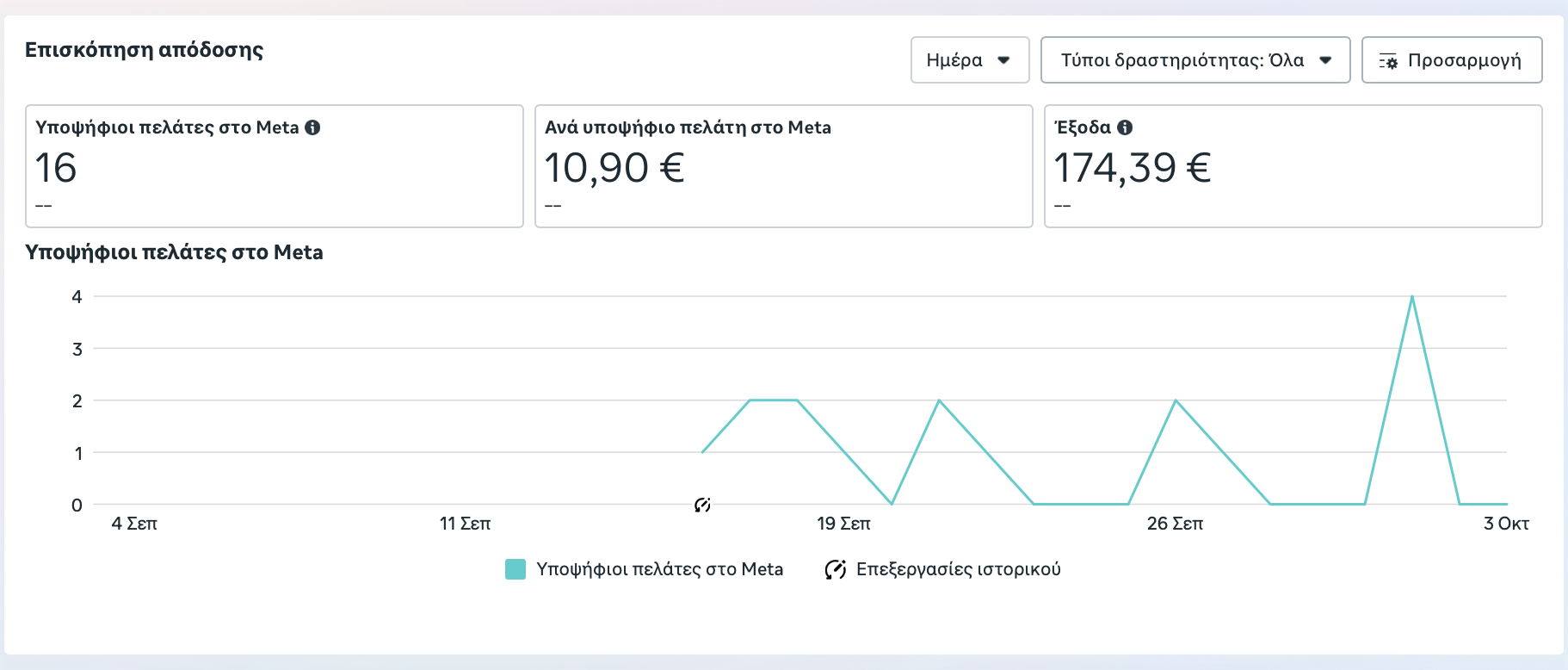Click the 16 leads total value
This screenshot has width=1568, height=670.
pos(56,168)
